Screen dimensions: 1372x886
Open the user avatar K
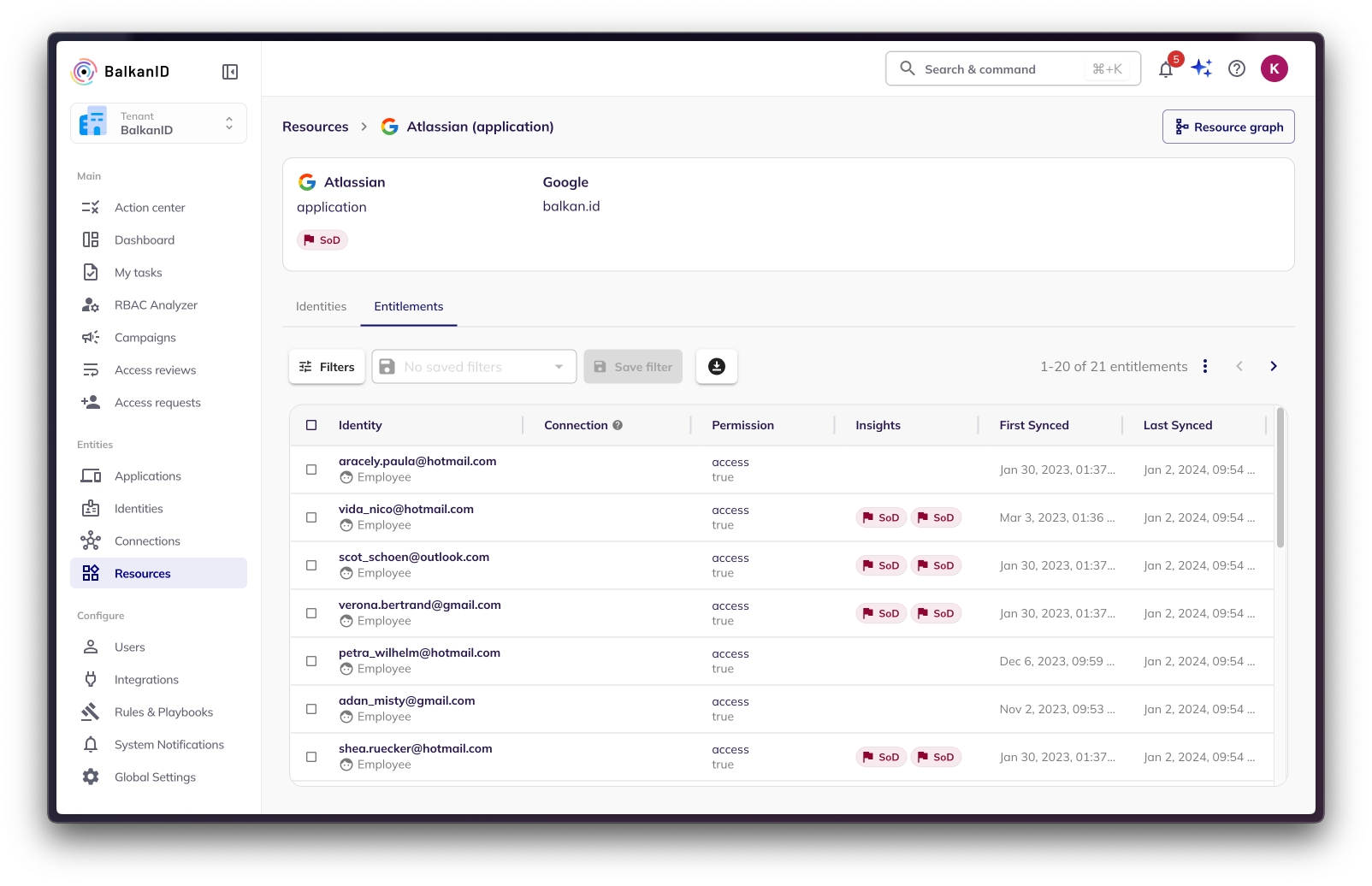point(1274,69)
